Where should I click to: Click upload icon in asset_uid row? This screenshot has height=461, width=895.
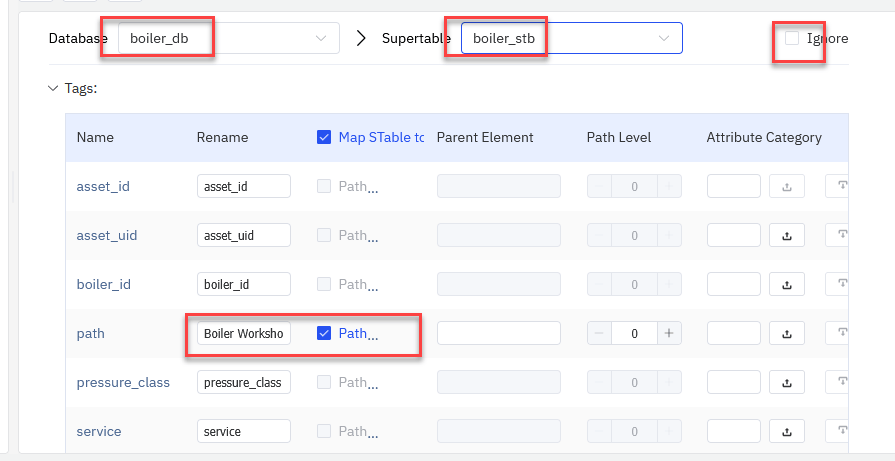(x=786, y=235)
